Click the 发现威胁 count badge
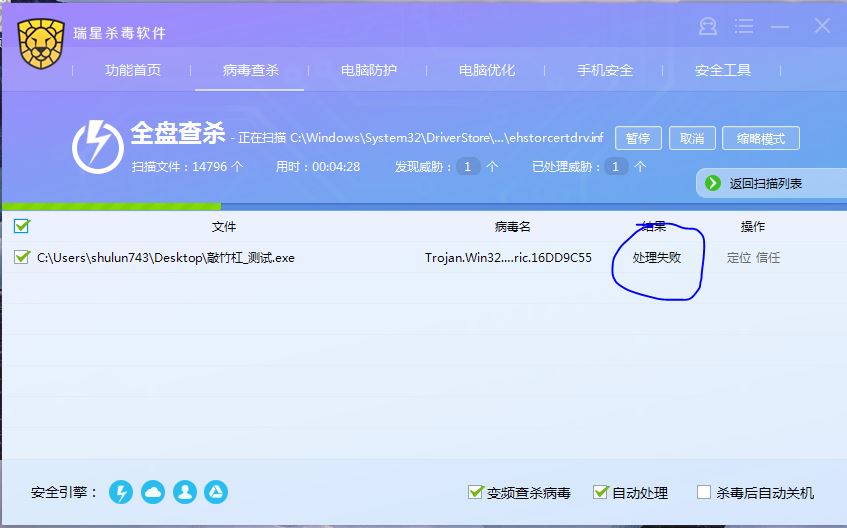The height and width of the screenshot is (528, 847). pyautogui.click(x=468, y=166)
